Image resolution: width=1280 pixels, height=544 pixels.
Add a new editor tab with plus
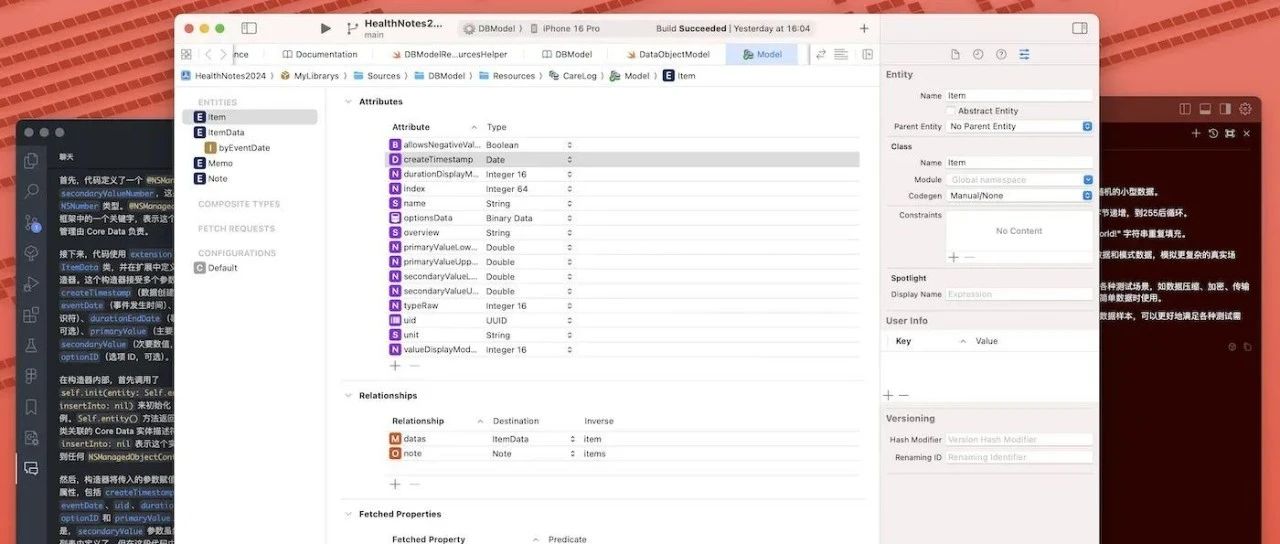pyautogui.click(x=864, y=29)
